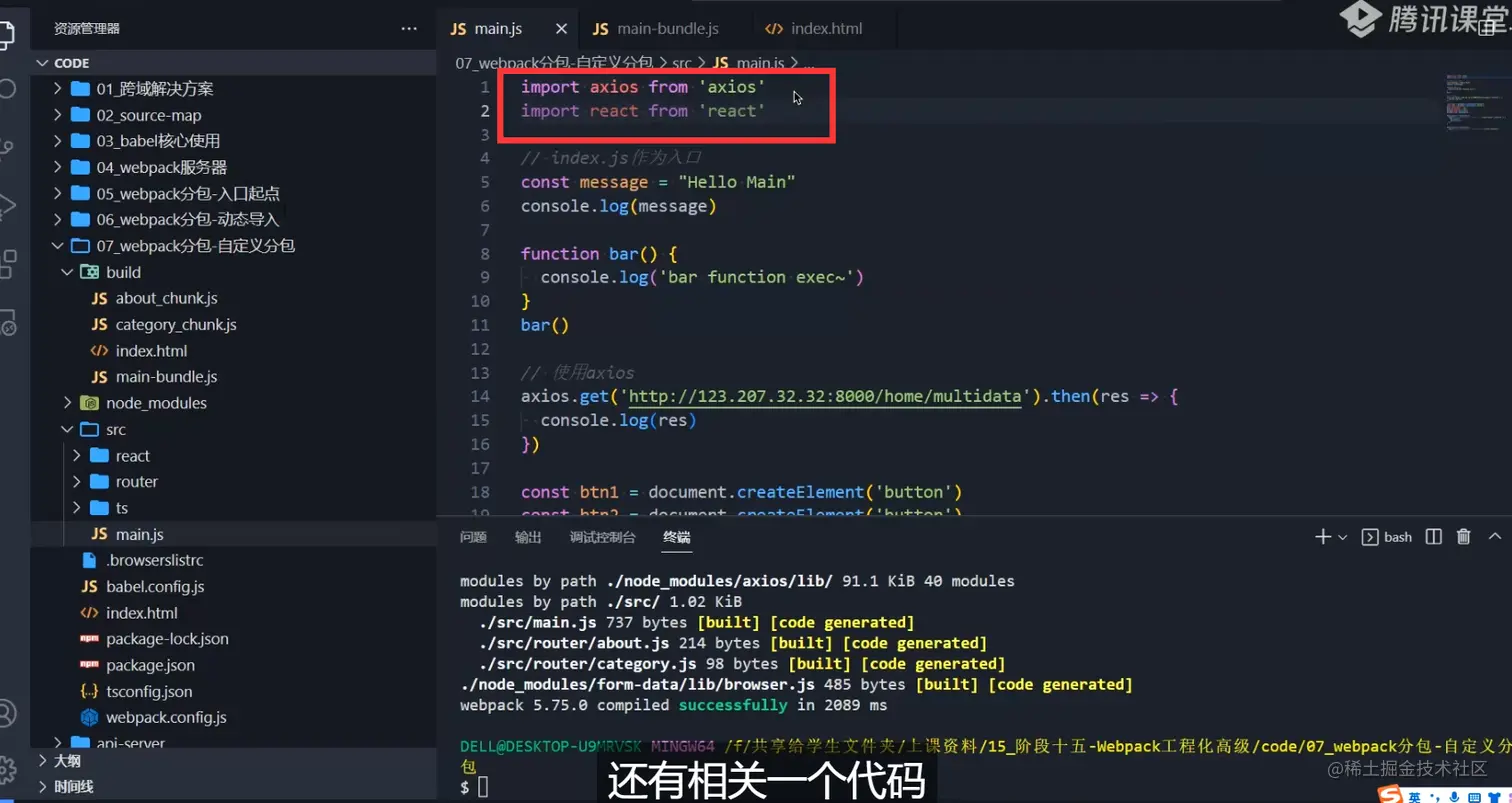Switch to the main-bundle.js tab
Viewport: 1512px width, 803px height.
point(655,29)
